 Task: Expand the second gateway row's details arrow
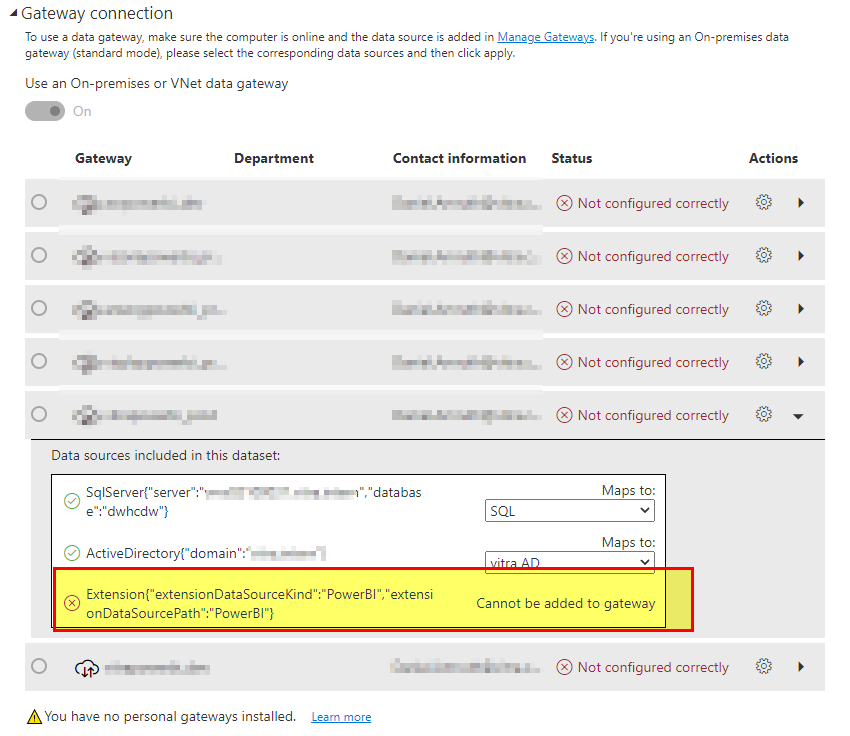tap(801, 256)
